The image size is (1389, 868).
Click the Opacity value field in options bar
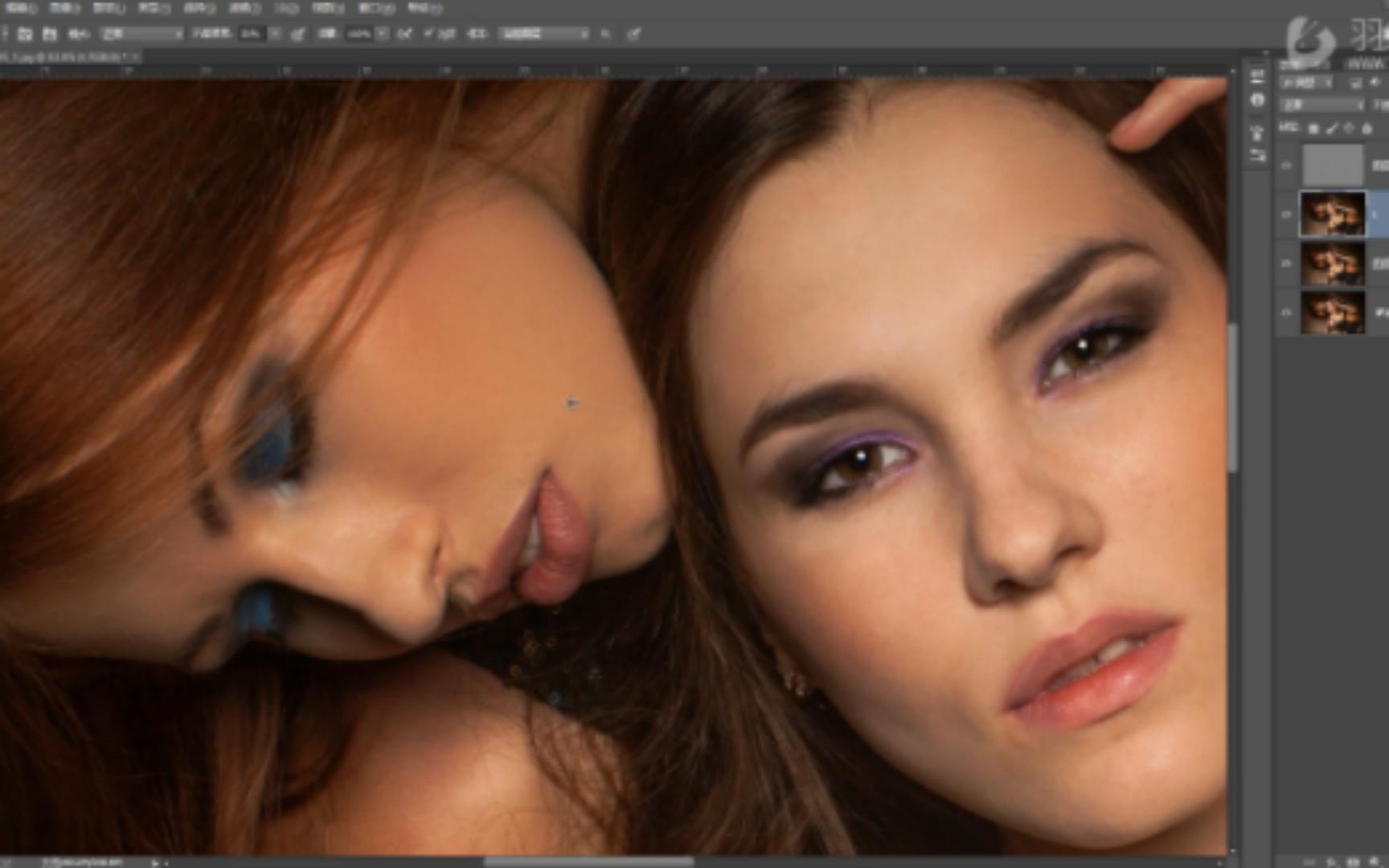tap(252, 34)
